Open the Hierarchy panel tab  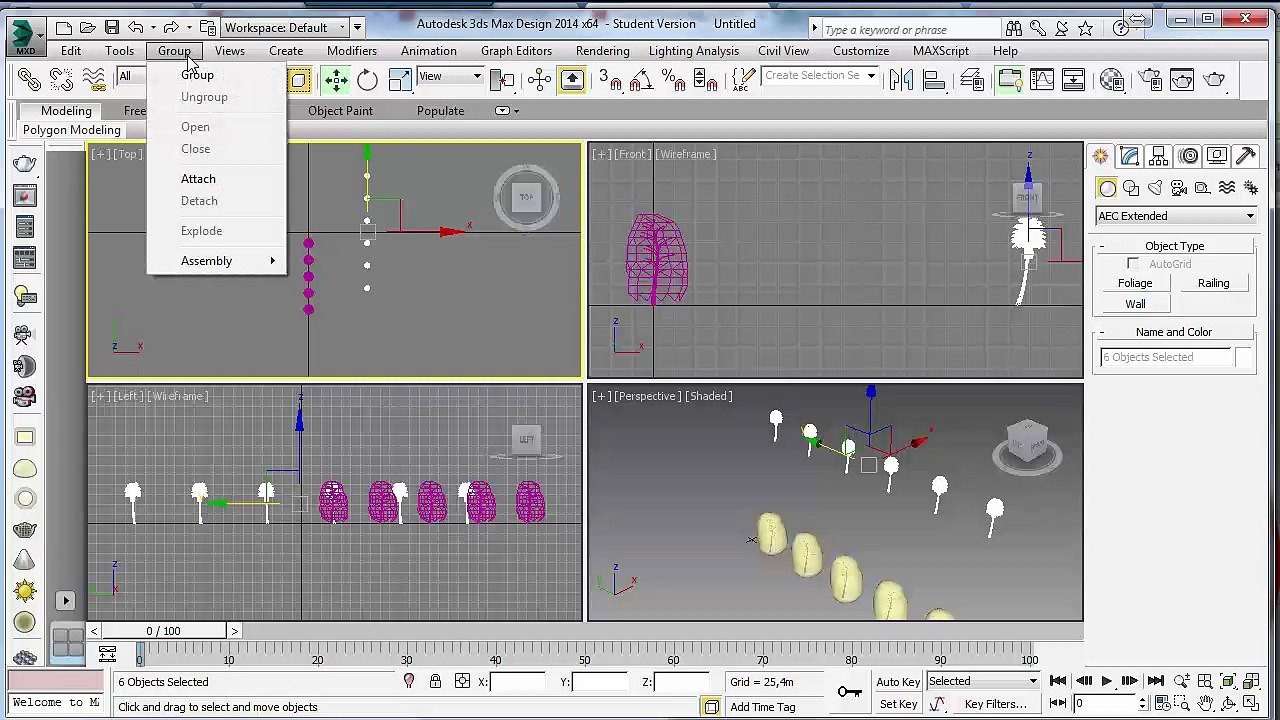click(1158, 156)
